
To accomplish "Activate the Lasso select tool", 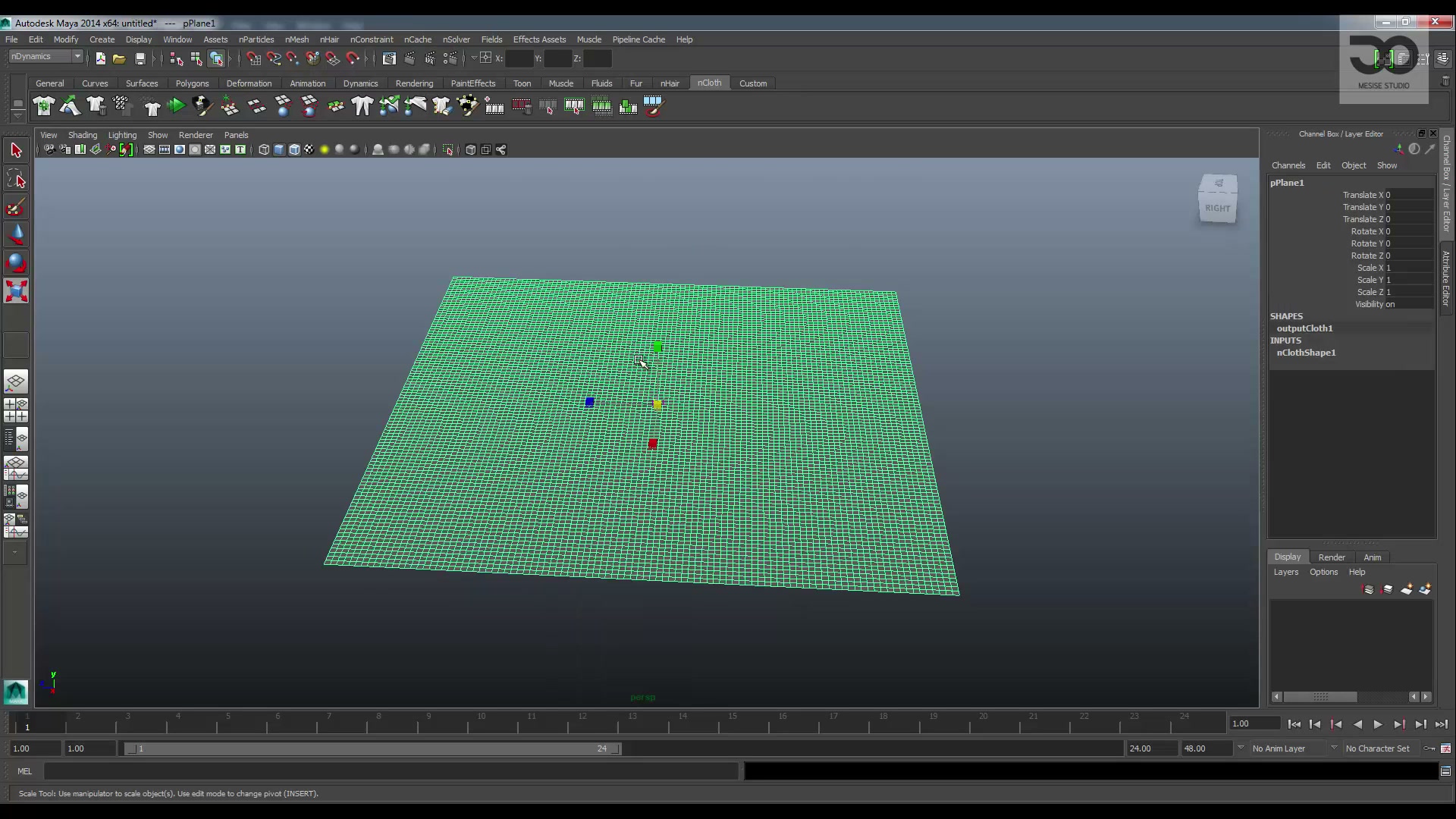I will pyautogui.click(x=16, y=179).
